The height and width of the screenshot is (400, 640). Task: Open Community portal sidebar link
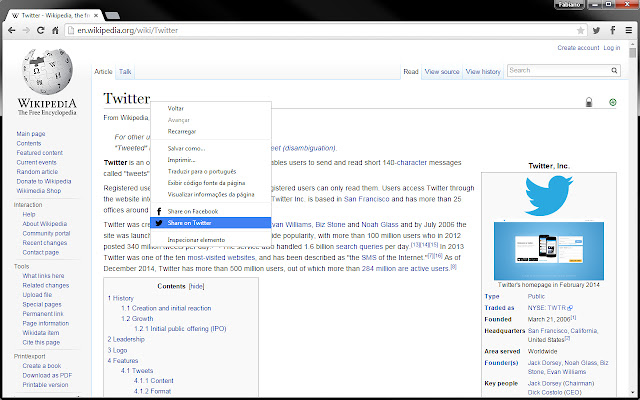point(46,233)
